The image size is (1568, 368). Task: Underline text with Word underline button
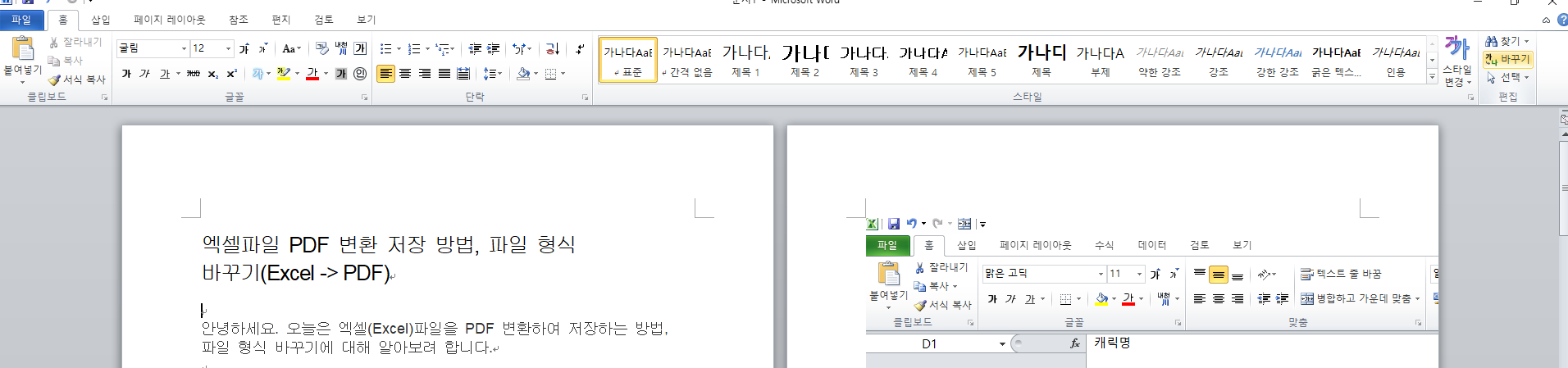[165, 74]
